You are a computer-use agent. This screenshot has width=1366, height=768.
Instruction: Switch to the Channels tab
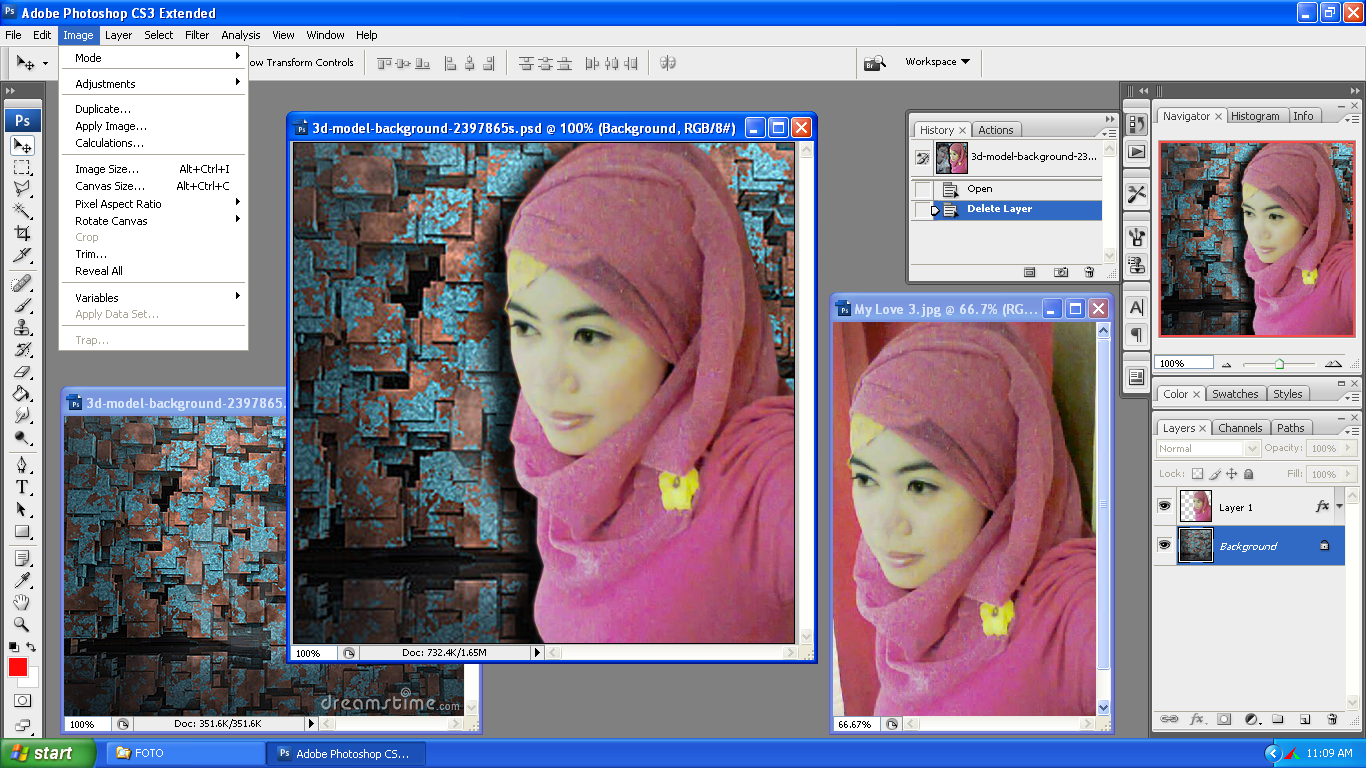[1241, 428]
